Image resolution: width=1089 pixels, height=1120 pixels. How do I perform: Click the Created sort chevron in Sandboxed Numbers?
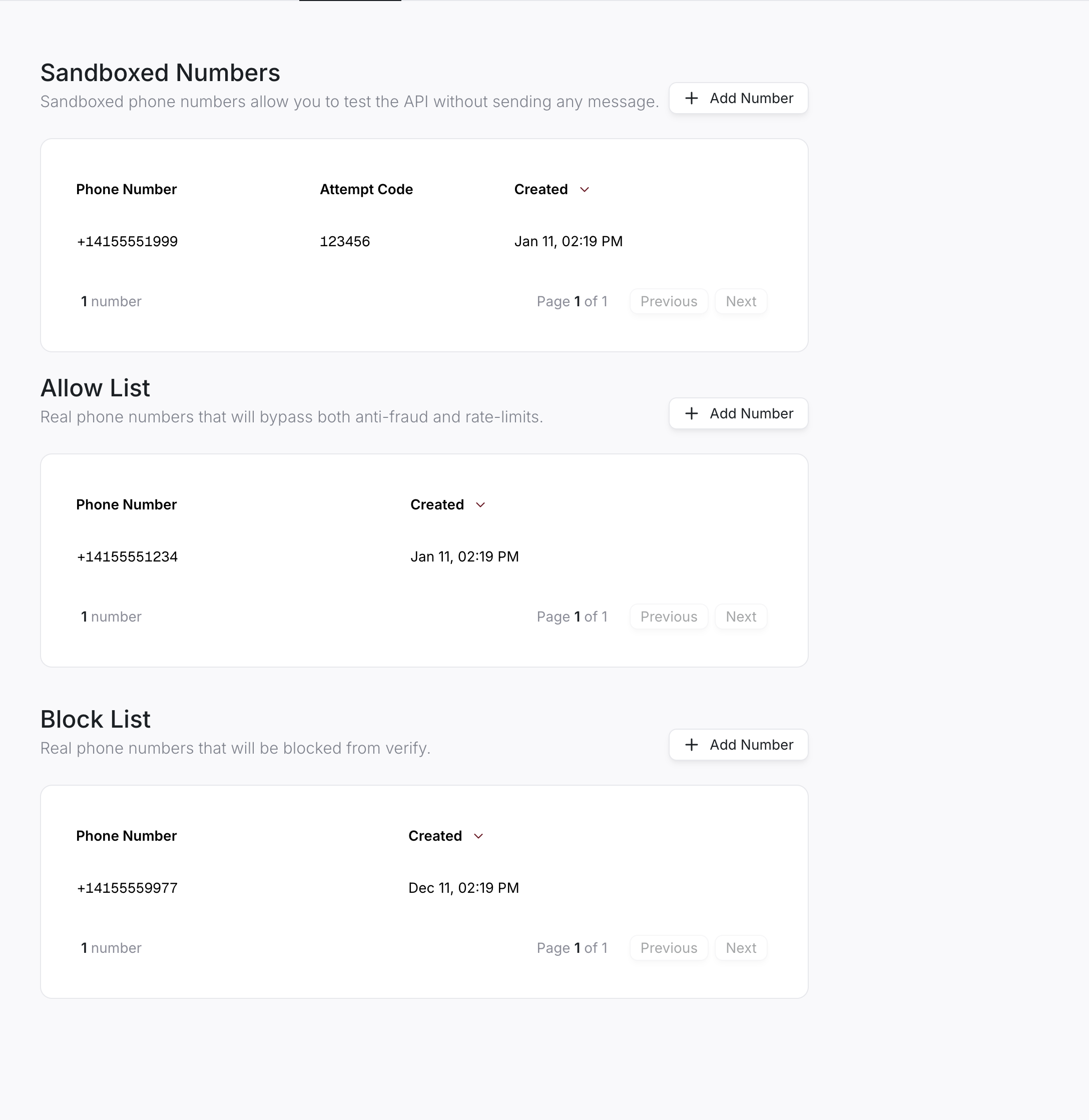585,189
